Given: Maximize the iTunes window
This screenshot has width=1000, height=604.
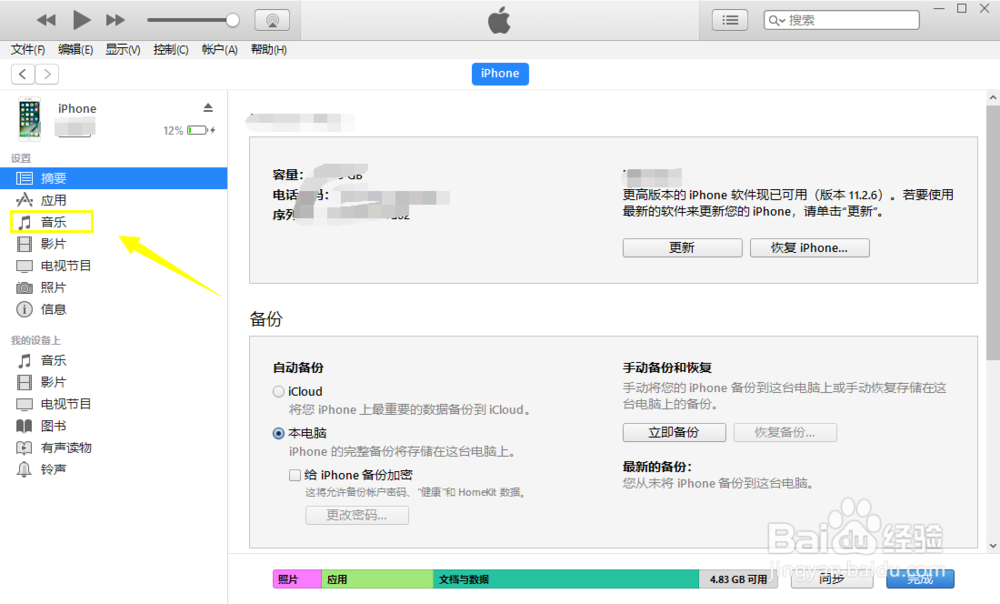Looking at the screenshot, I should coord(962,8).
